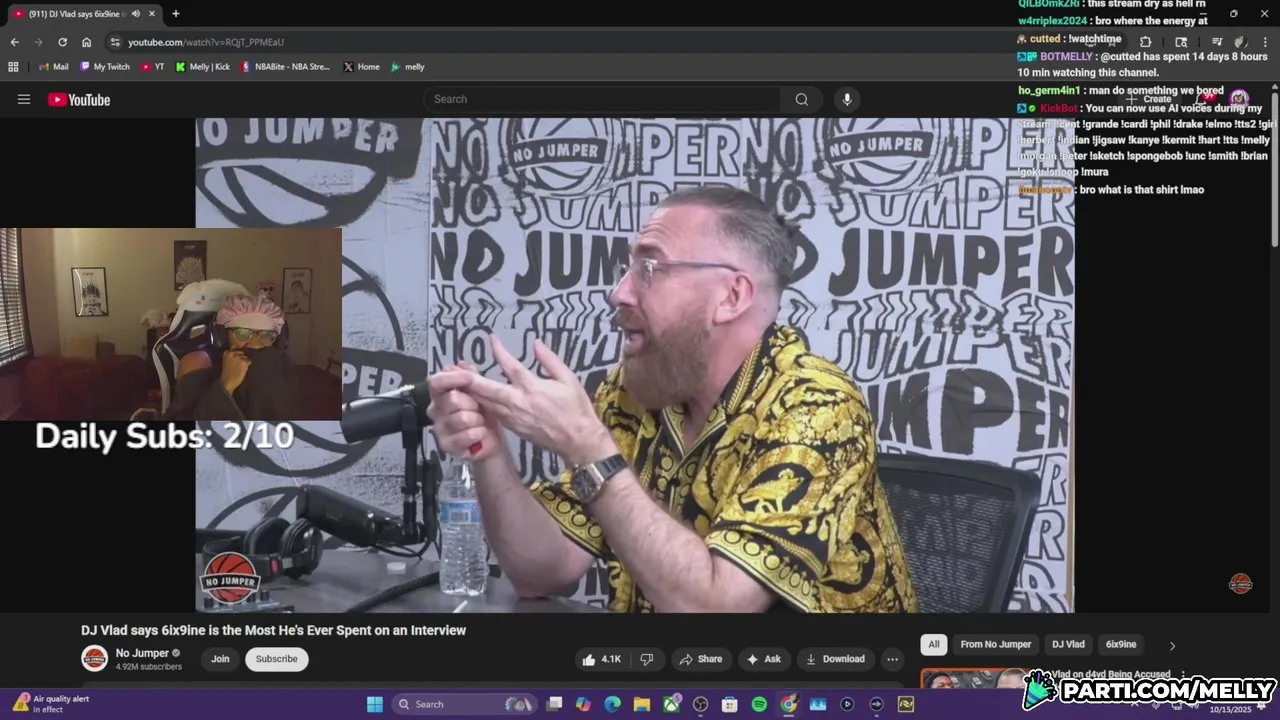Open the YouTube account avatar menu
1280x720 pixels.
pyautogui.click(x=1240, y=99)
